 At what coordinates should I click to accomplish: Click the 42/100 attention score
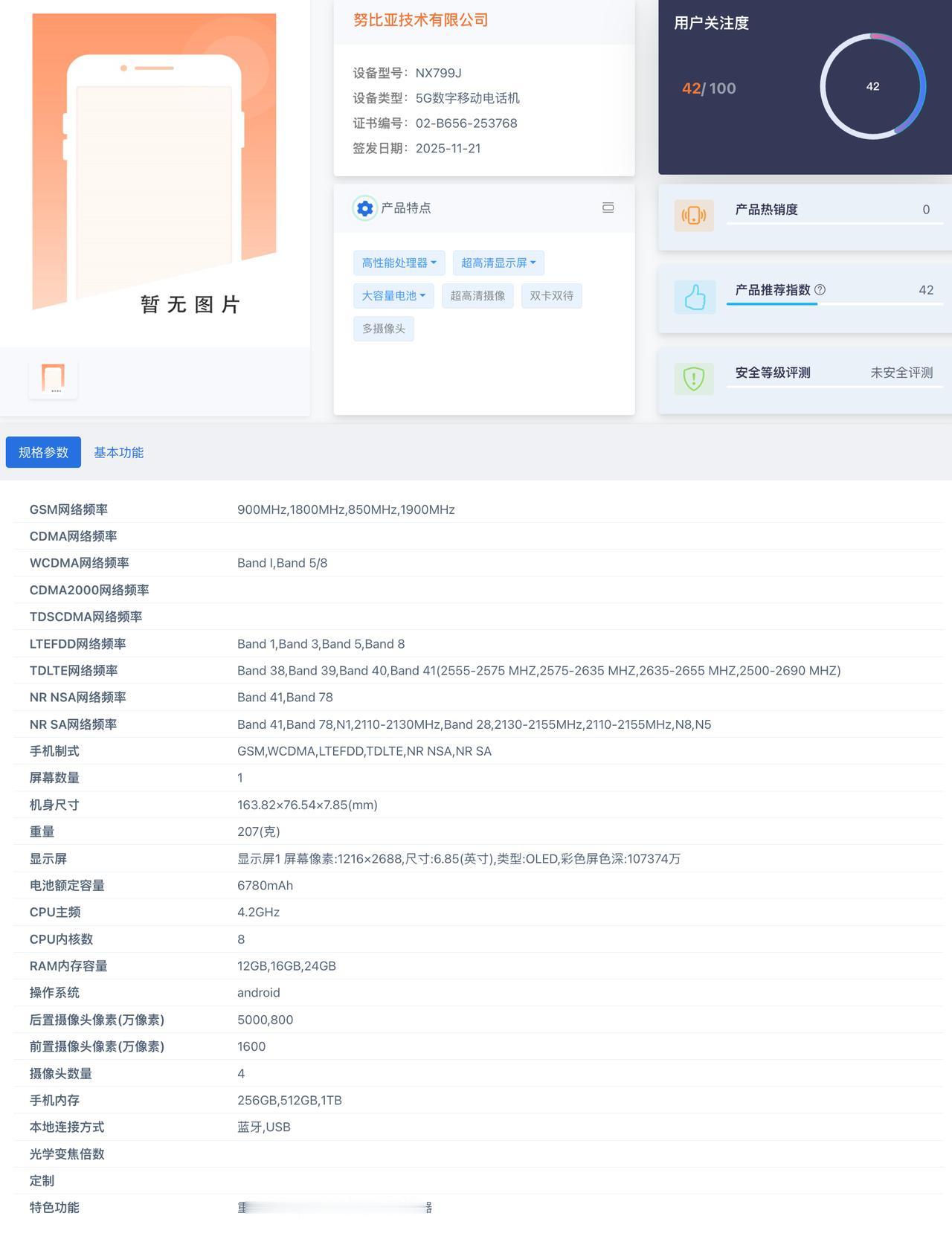coord(709,88)
